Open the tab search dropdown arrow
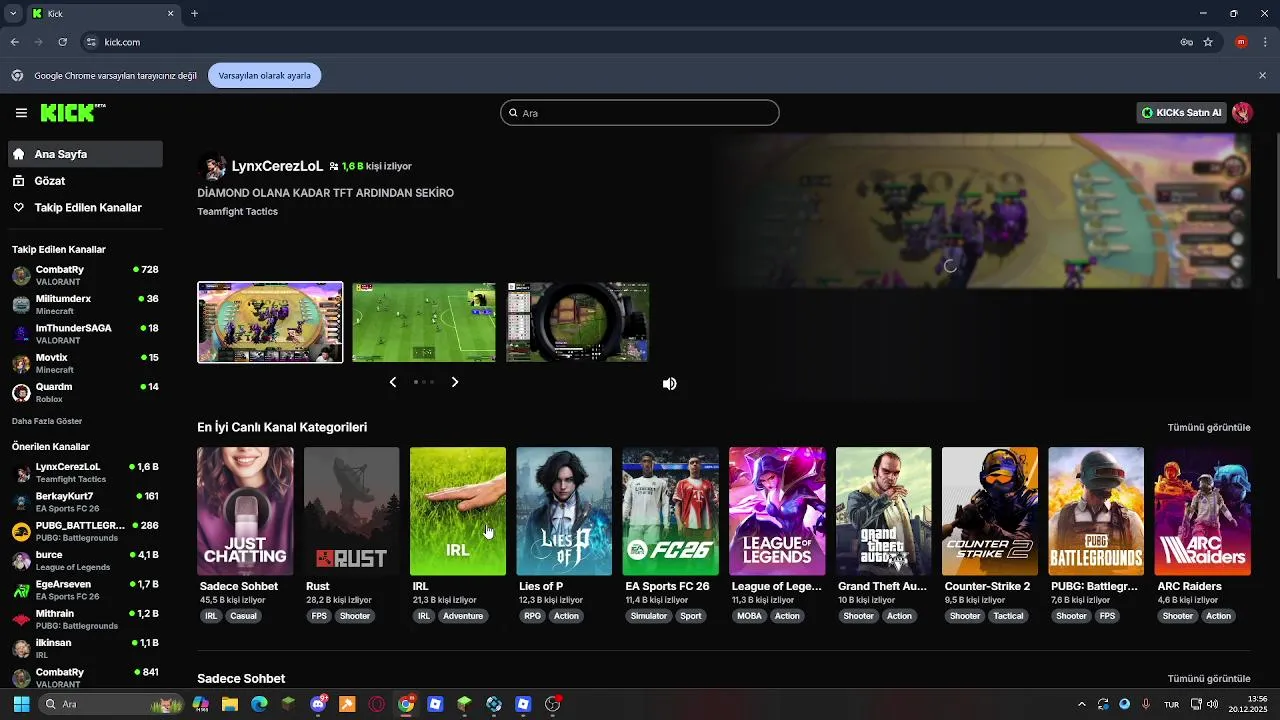This screenshot has width=1280, height=720. (12, 14)
